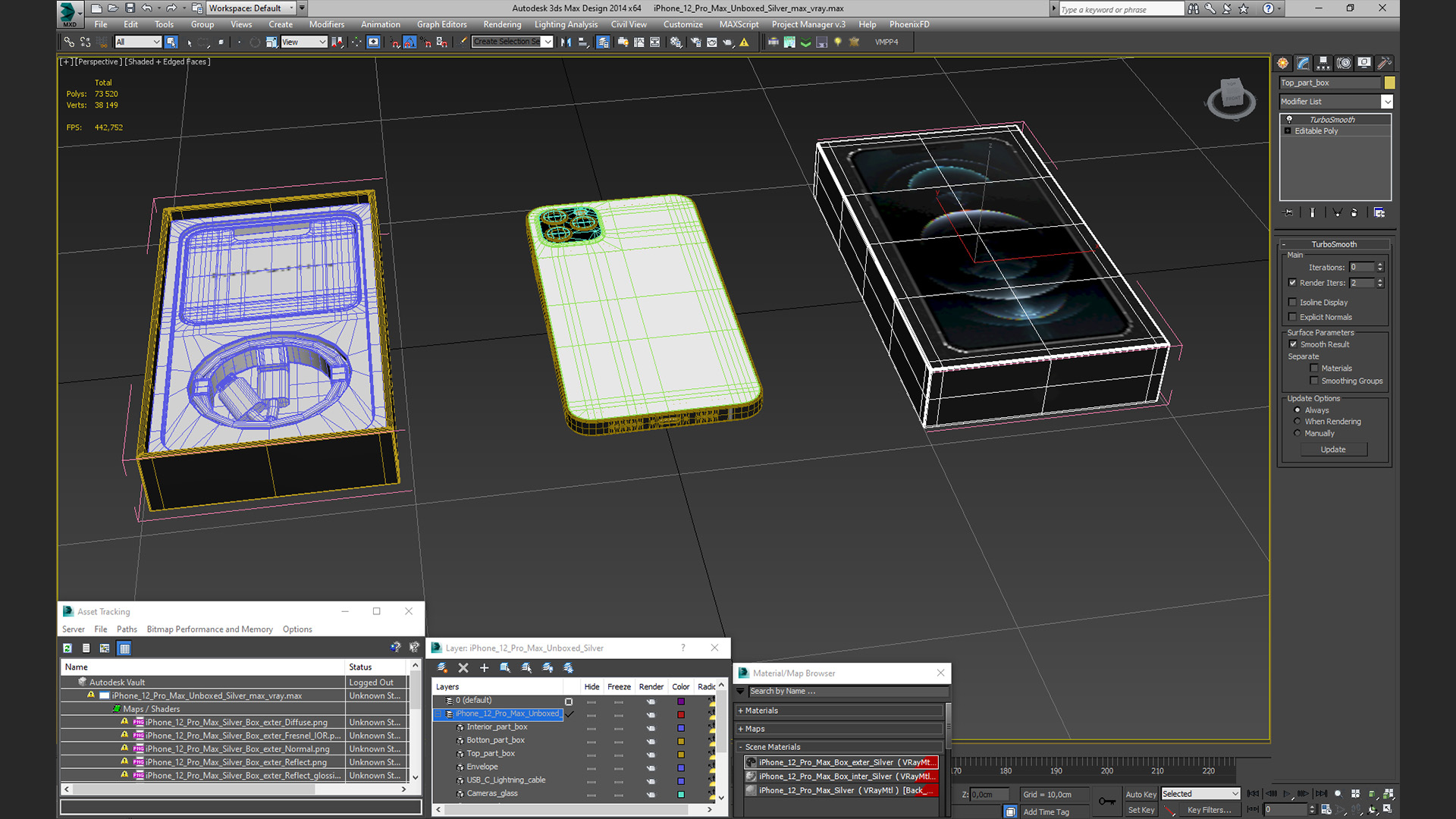Click the Select and Link tool
1456x819 pixels.
click(69, 42)
